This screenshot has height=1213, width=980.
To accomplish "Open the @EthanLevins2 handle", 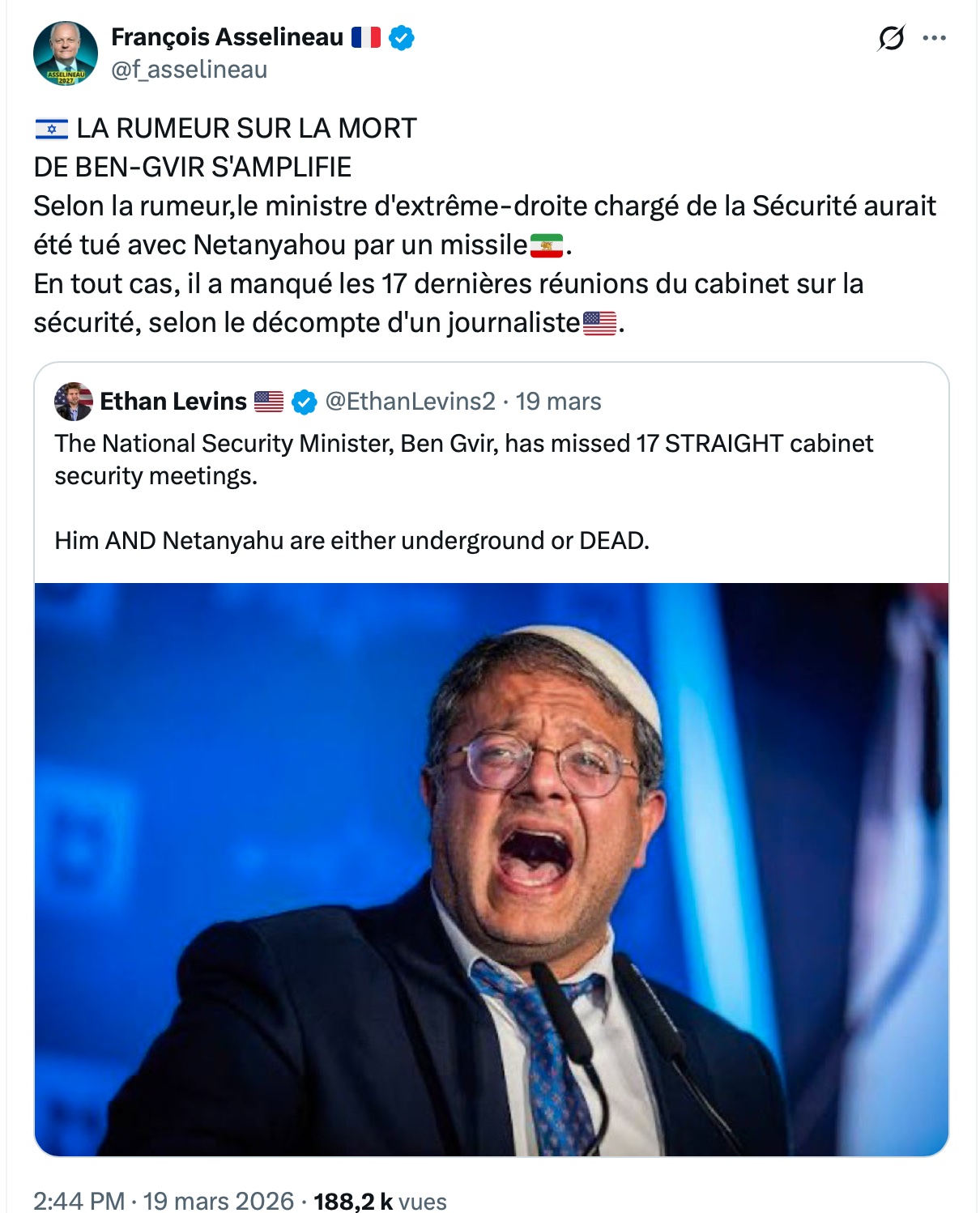I will tap(410, 402).
